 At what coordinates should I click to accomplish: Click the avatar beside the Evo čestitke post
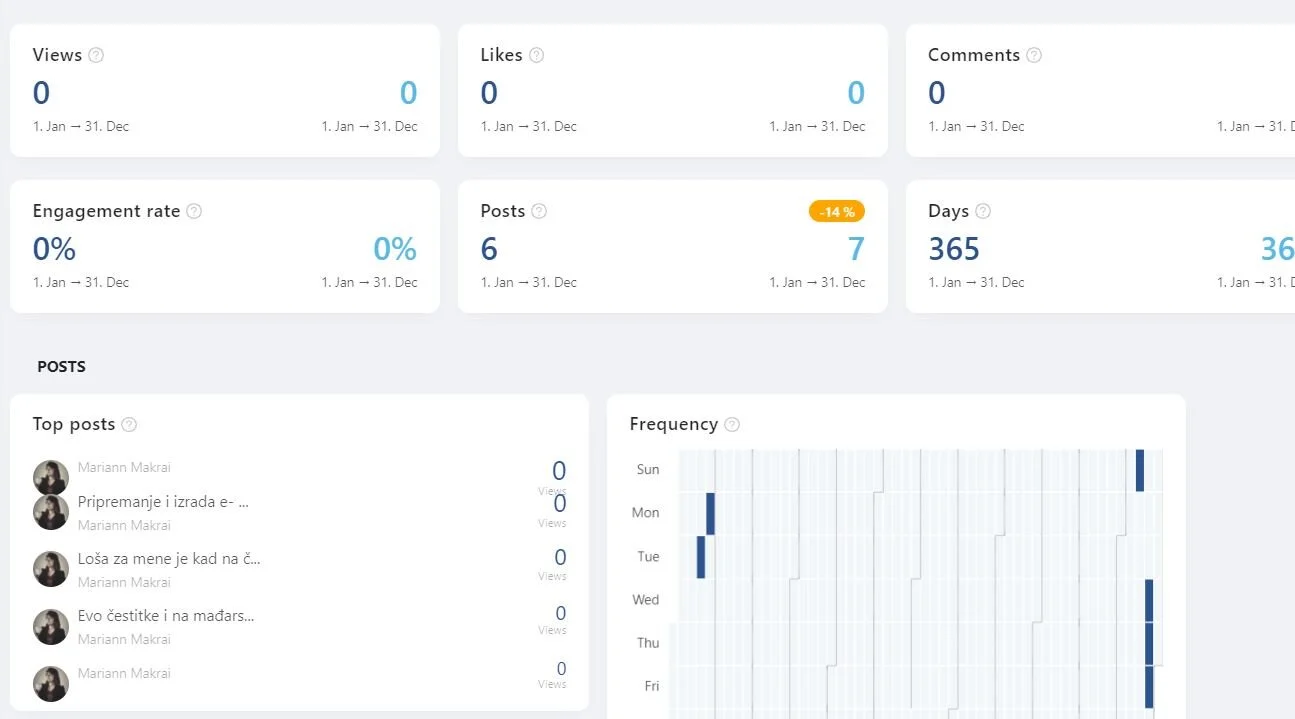click(x=51, y=626)
